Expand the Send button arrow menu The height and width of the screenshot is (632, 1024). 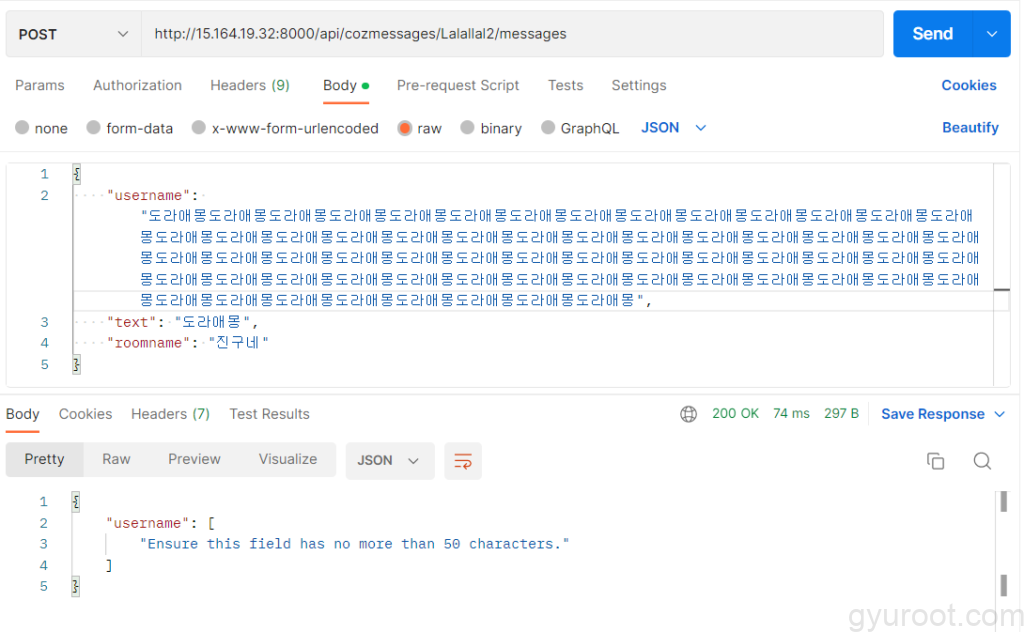coord(991,34)
